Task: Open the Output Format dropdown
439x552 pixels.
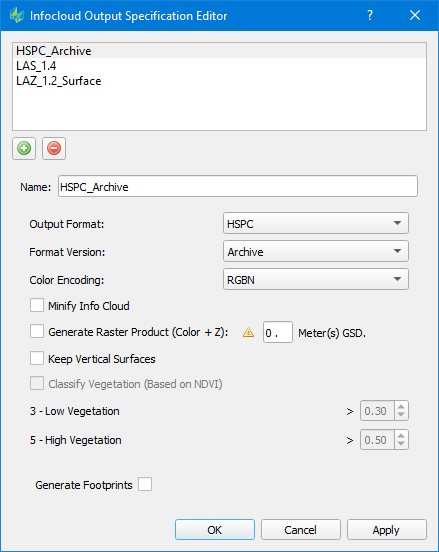Action: tap(316, 223)
